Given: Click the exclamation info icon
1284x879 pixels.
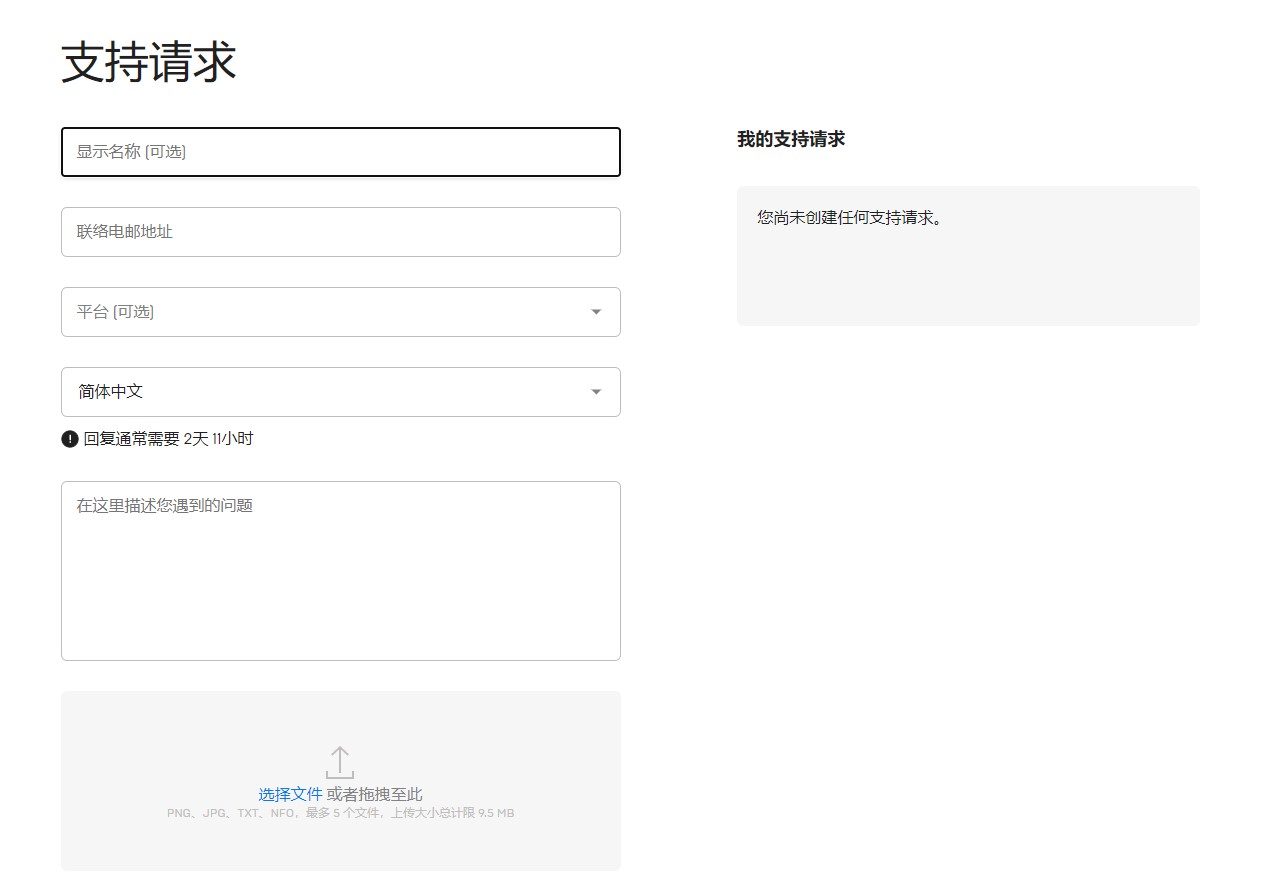Looking at the screenshot, I should 70,439.
